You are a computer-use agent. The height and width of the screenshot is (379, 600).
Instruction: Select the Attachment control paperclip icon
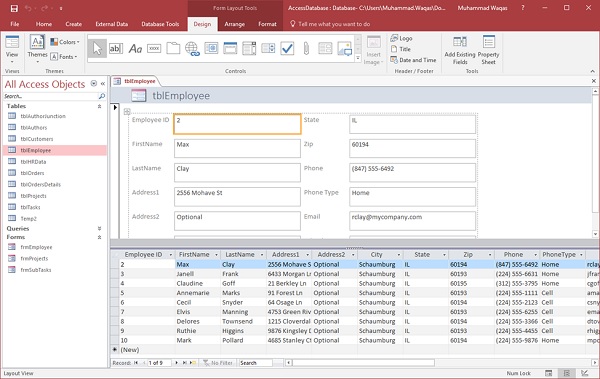[306, 49]
